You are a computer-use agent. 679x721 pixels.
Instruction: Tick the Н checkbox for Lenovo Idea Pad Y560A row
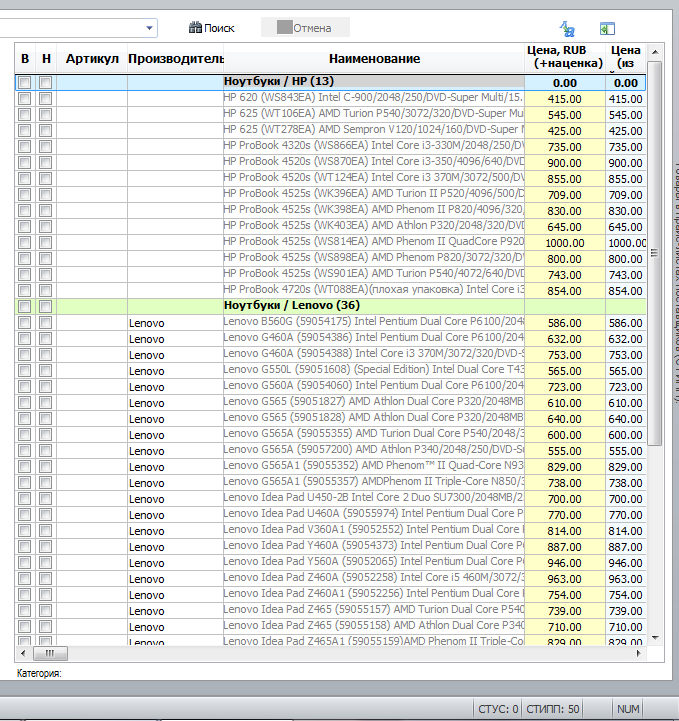click(46, 563)
